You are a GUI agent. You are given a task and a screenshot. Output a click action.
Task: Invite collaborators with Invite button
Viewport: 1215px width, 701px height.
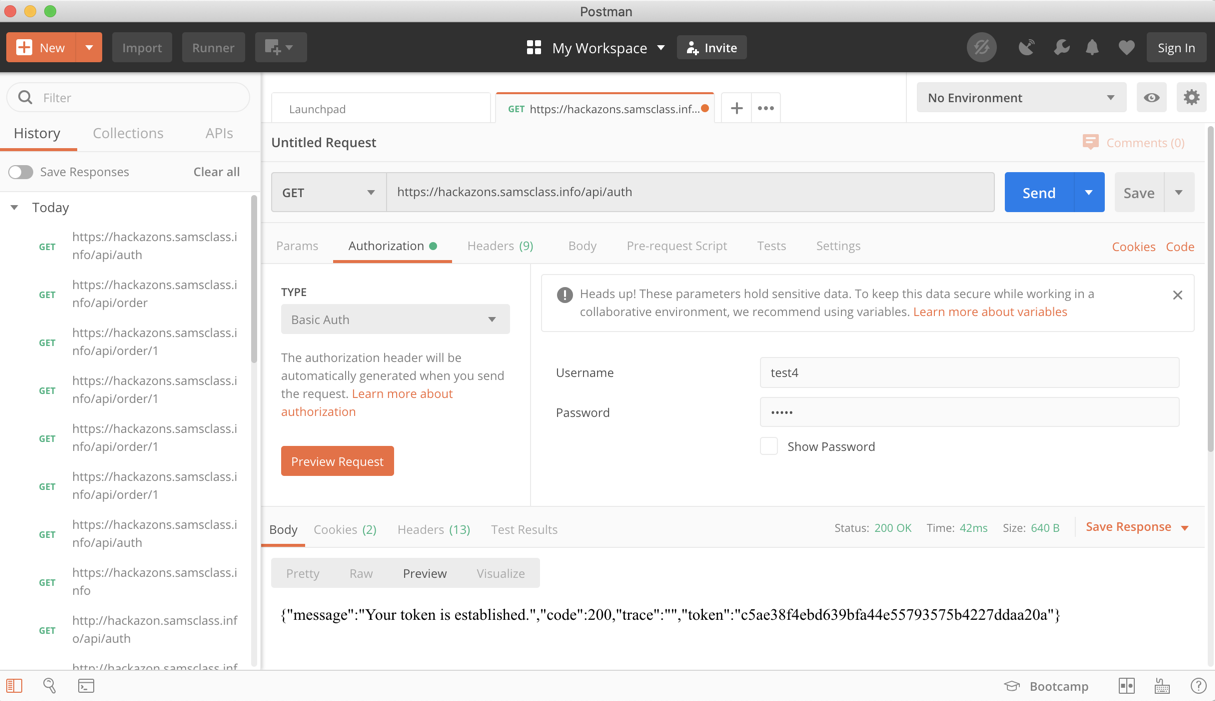pos(712,47)
